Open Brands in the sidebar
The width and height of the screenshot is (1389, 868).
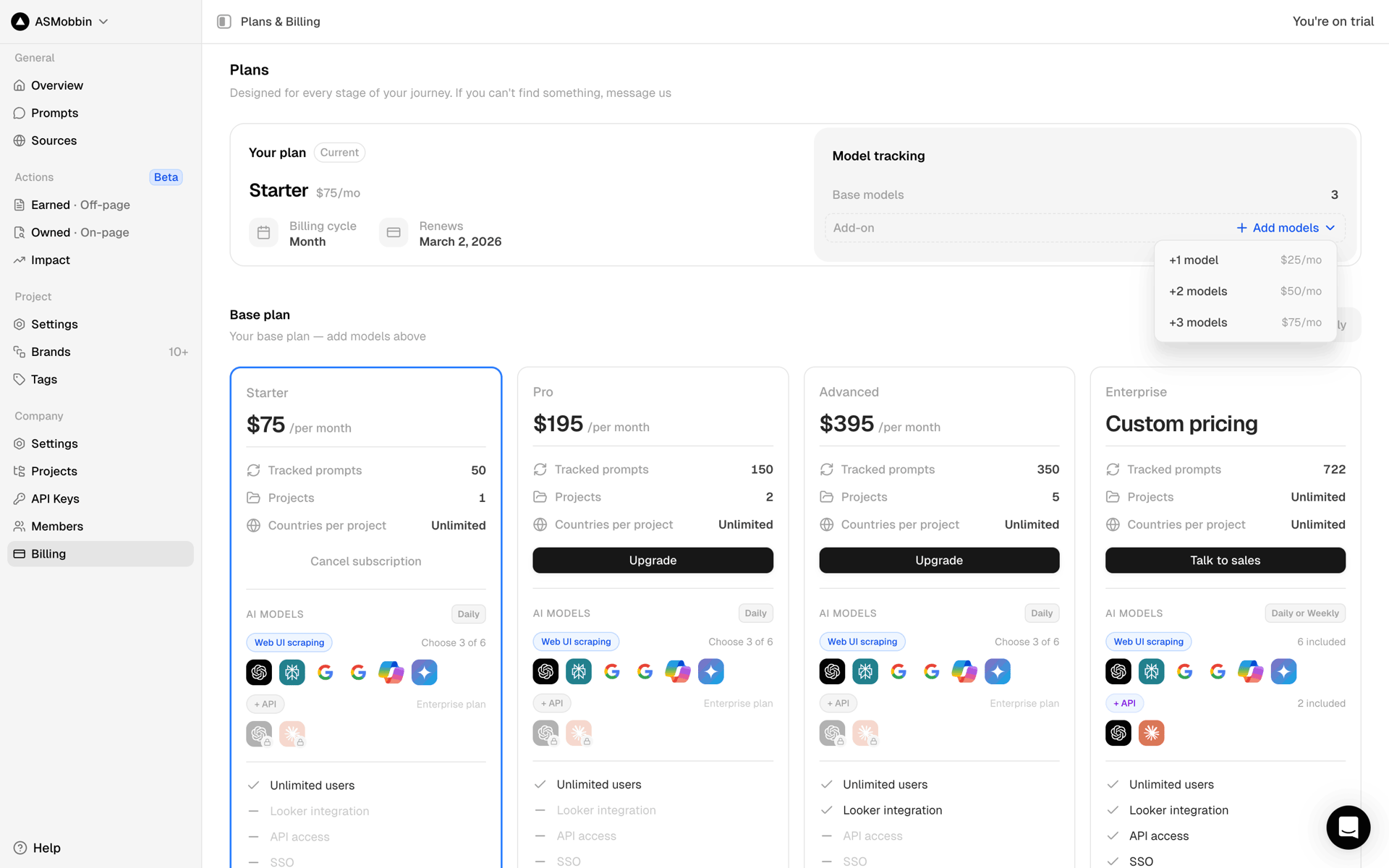101,352
